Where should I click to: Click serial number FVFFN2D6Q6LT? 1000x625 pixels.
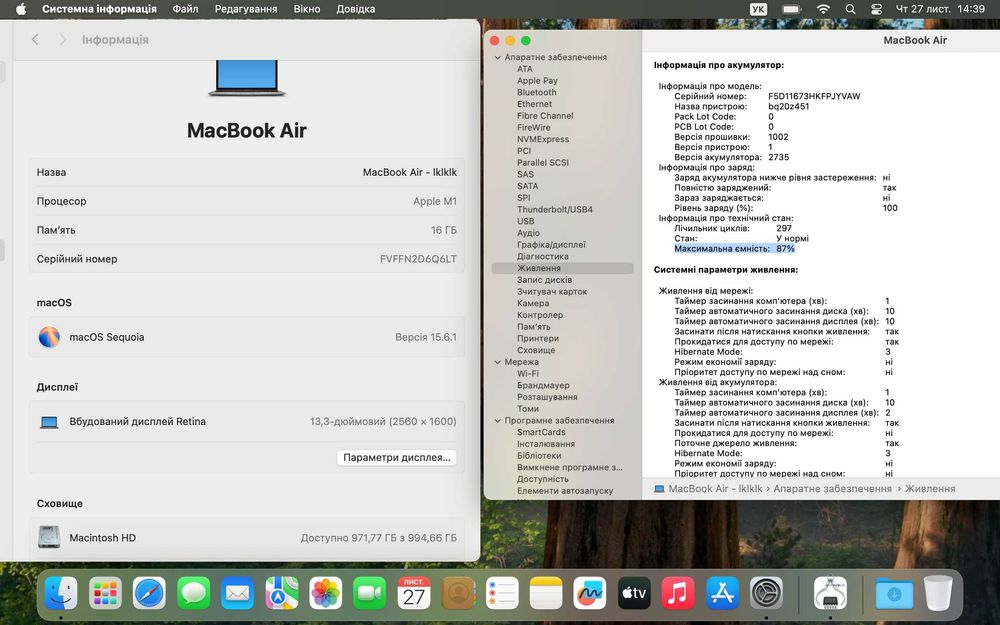pyautogui.click(x=418, y=259)
